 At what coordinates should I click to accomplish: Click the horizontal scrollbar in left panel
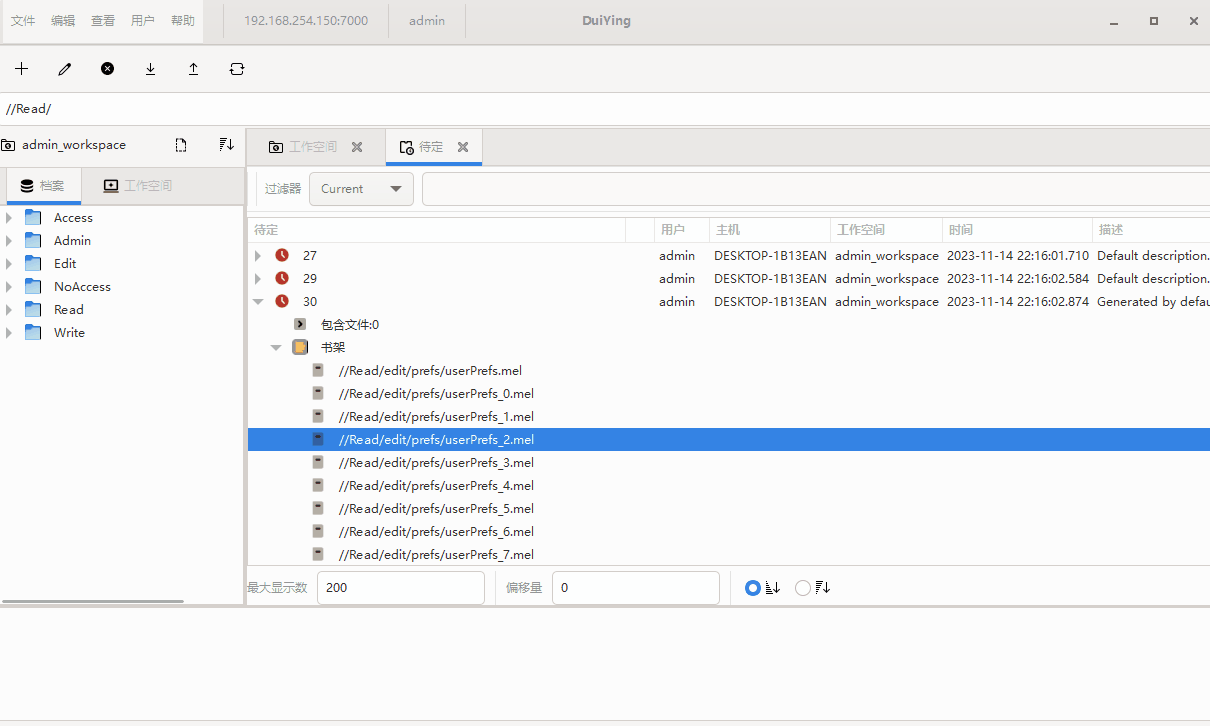coord(93,601)
